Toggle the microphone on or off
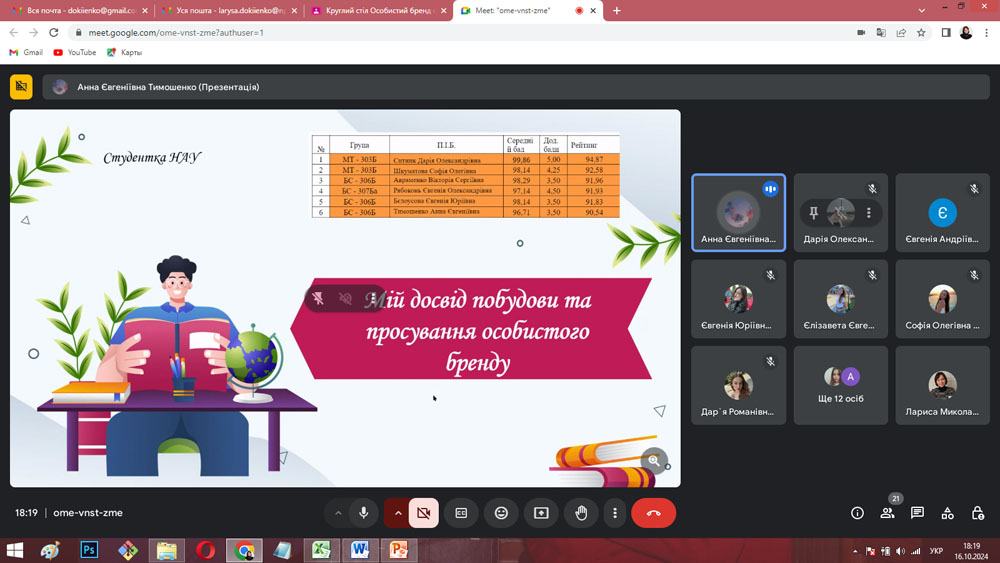Viewport: 1000px width, 563px height. point(364,513)
